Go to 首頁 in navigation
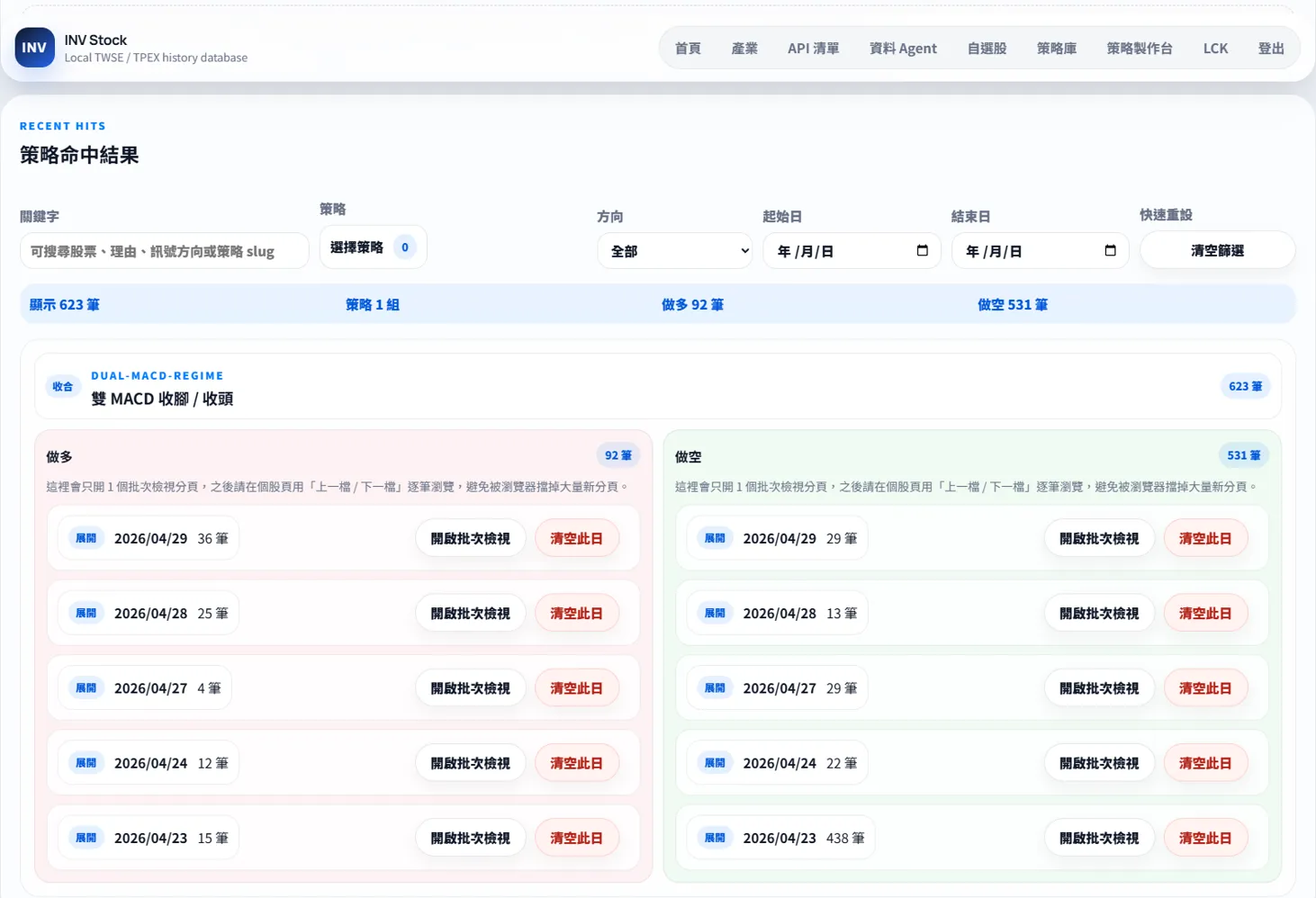This screenshot has width=1316, height=898. coord(688,49)
